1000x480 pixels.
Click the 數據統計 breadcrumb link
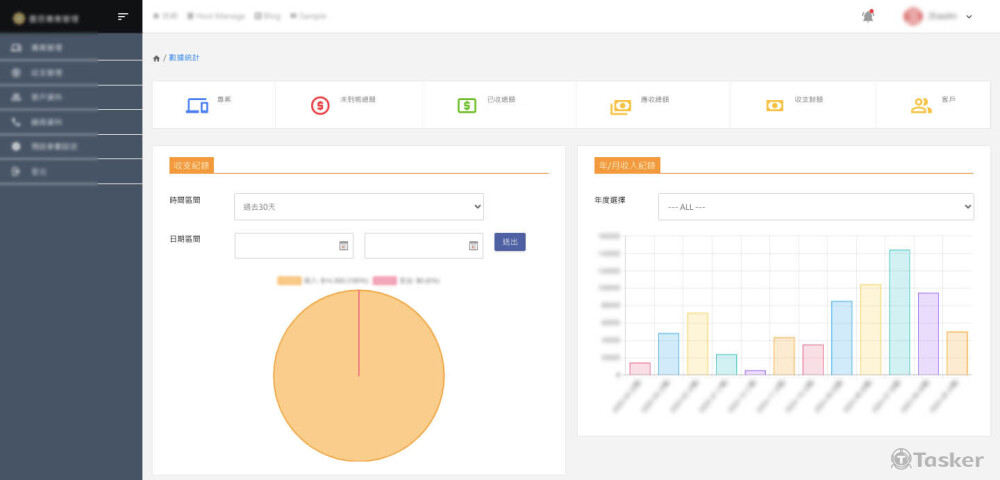pos(183,58)
